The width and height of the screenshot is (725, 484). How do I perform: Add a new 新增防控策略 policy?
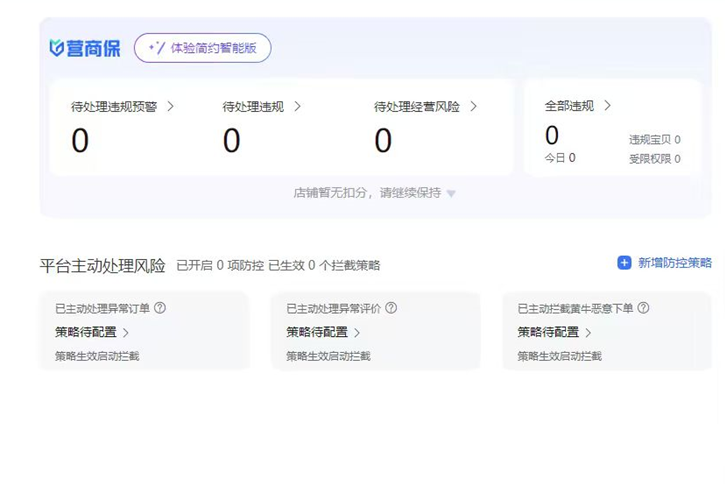674,263
